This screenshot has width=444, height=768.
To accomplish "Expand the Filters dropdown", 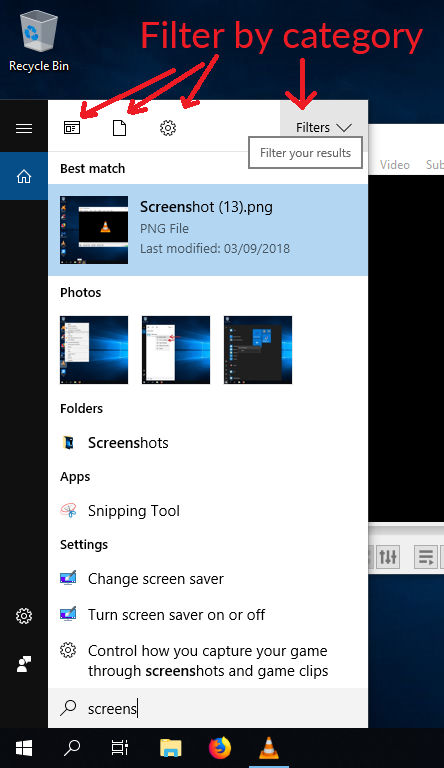I will pos(323,128).
